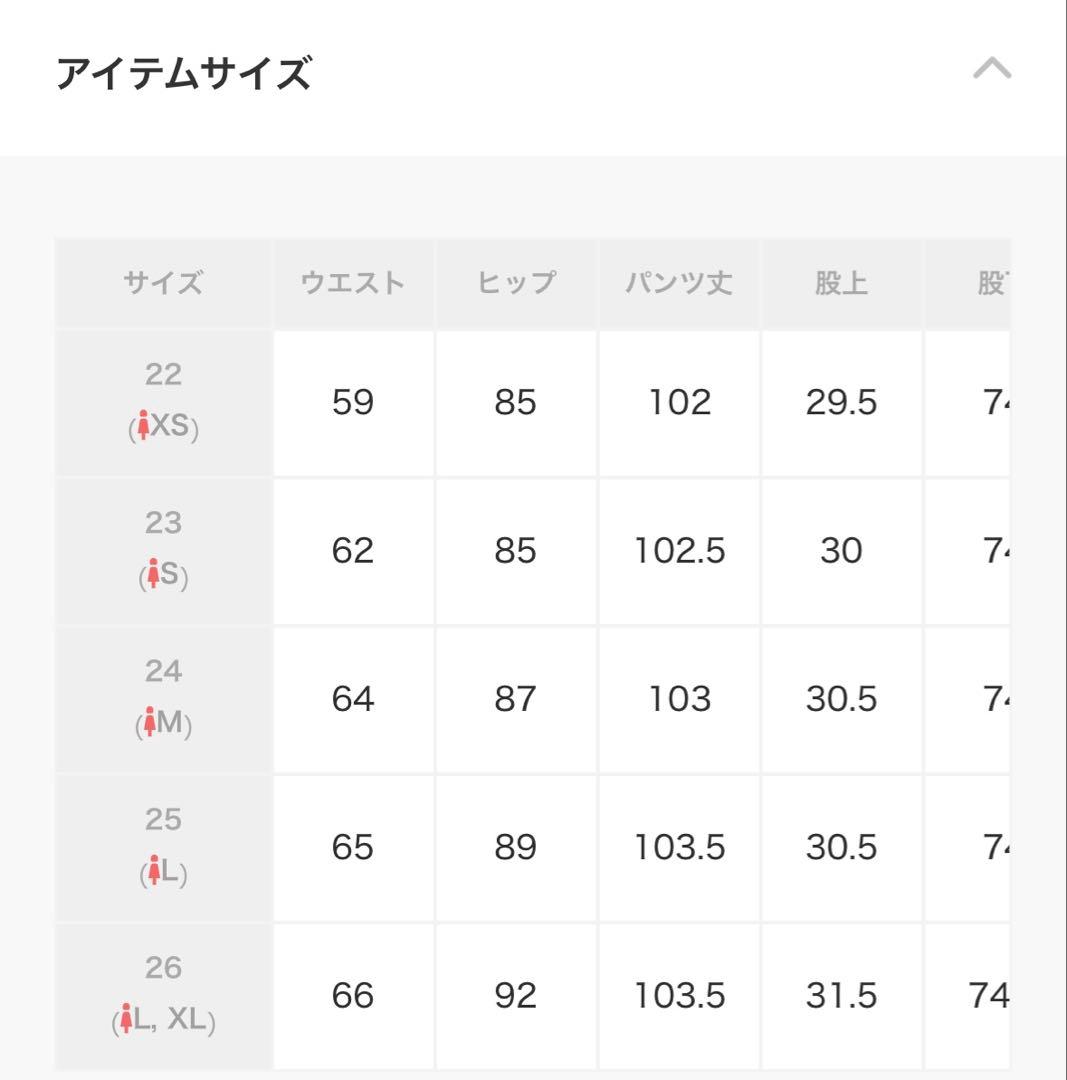Select the ウエスト column header
This screenshot has height=1080, width=1067.
tap(353, 282)
